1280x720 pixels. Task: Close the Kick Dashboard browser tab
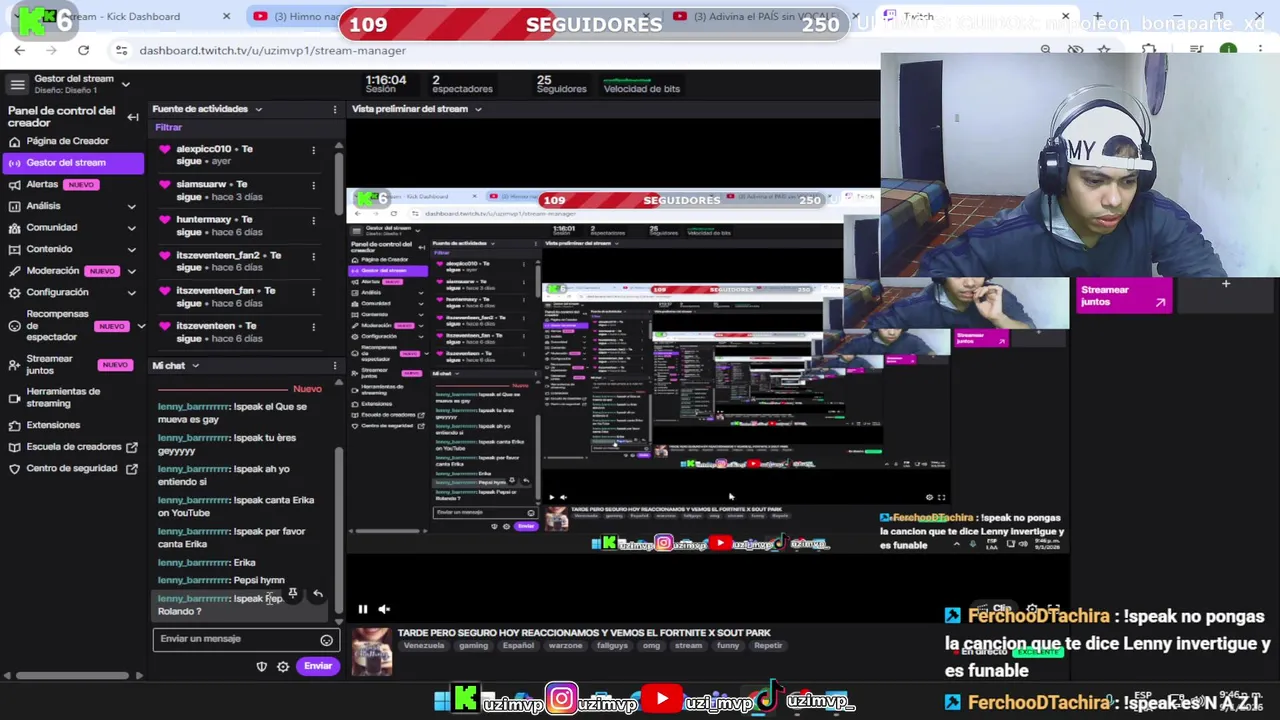click(226, 16)
